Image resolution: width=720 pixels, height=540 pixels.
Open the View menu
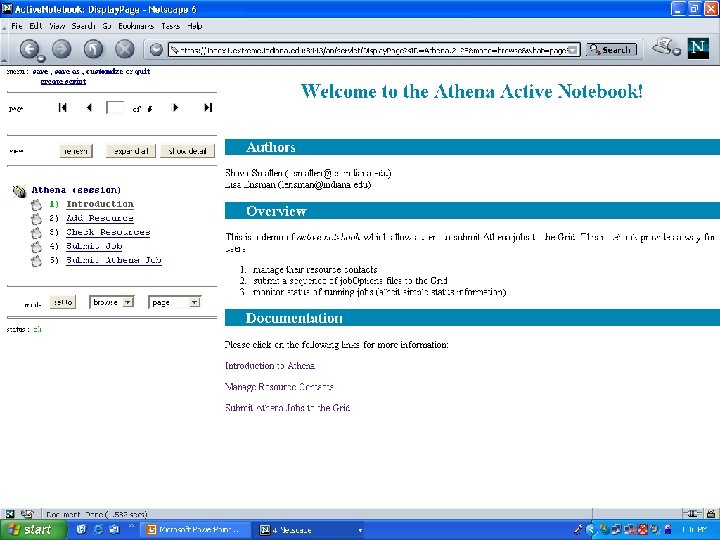[57, 26]
